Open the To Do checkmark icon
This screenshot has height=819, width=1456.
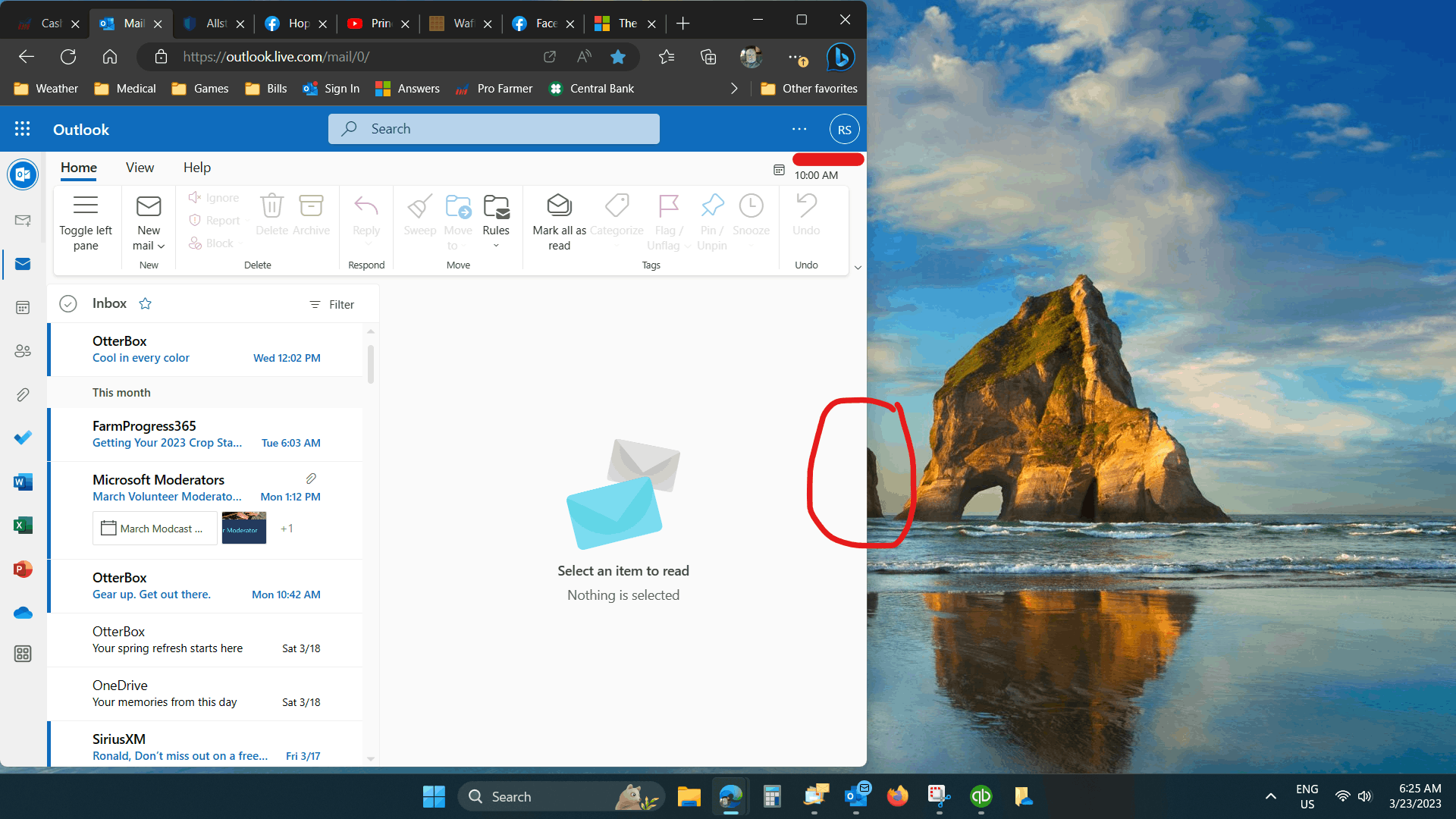point(23,438)
